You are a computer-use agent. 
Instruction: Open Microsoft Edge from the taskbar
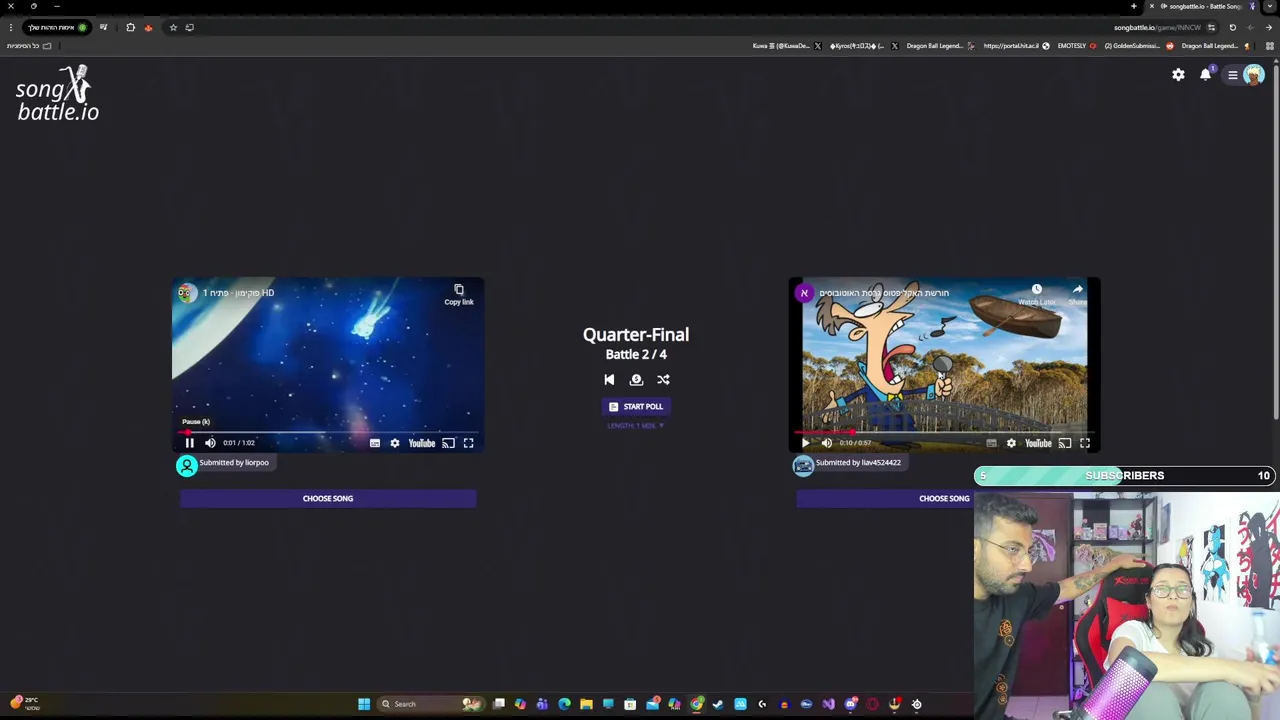point(564,704)
